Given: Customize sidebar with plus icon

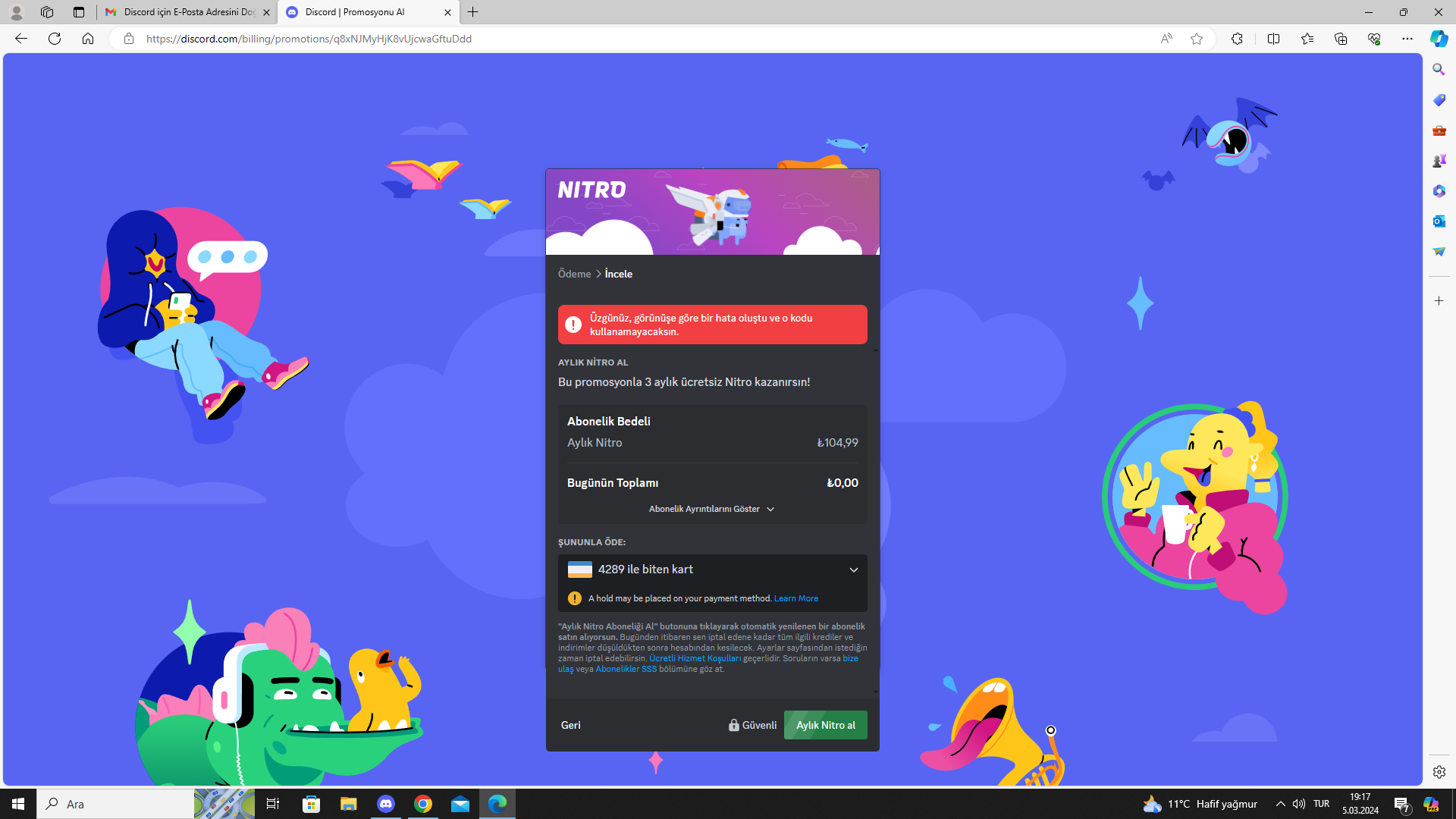Looking at the screenshot, I should click(1439, 301).
